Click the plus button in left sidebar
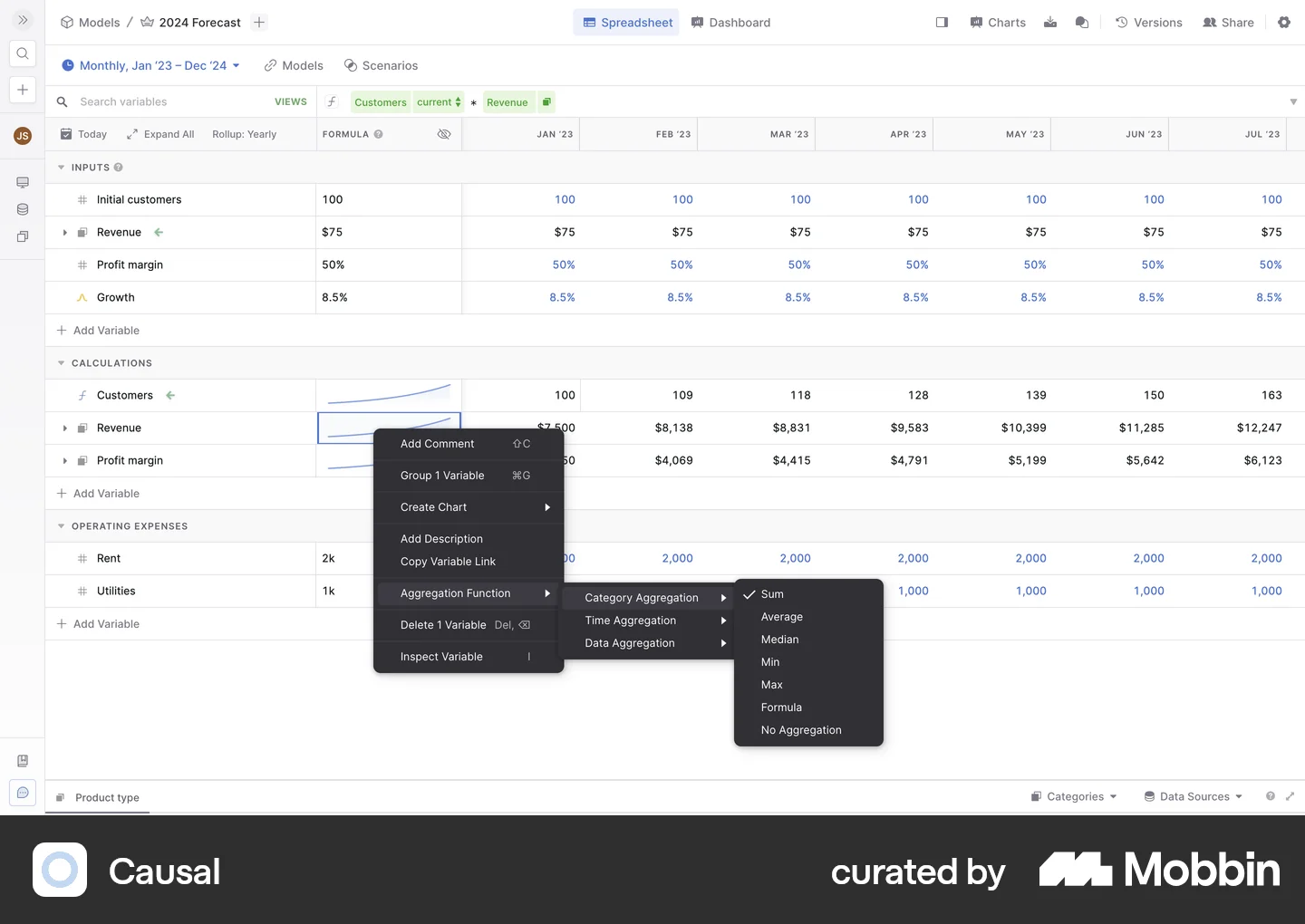The height and width of the screenshot is (924, 1305). pyautogui.click(x=23, y=90)
